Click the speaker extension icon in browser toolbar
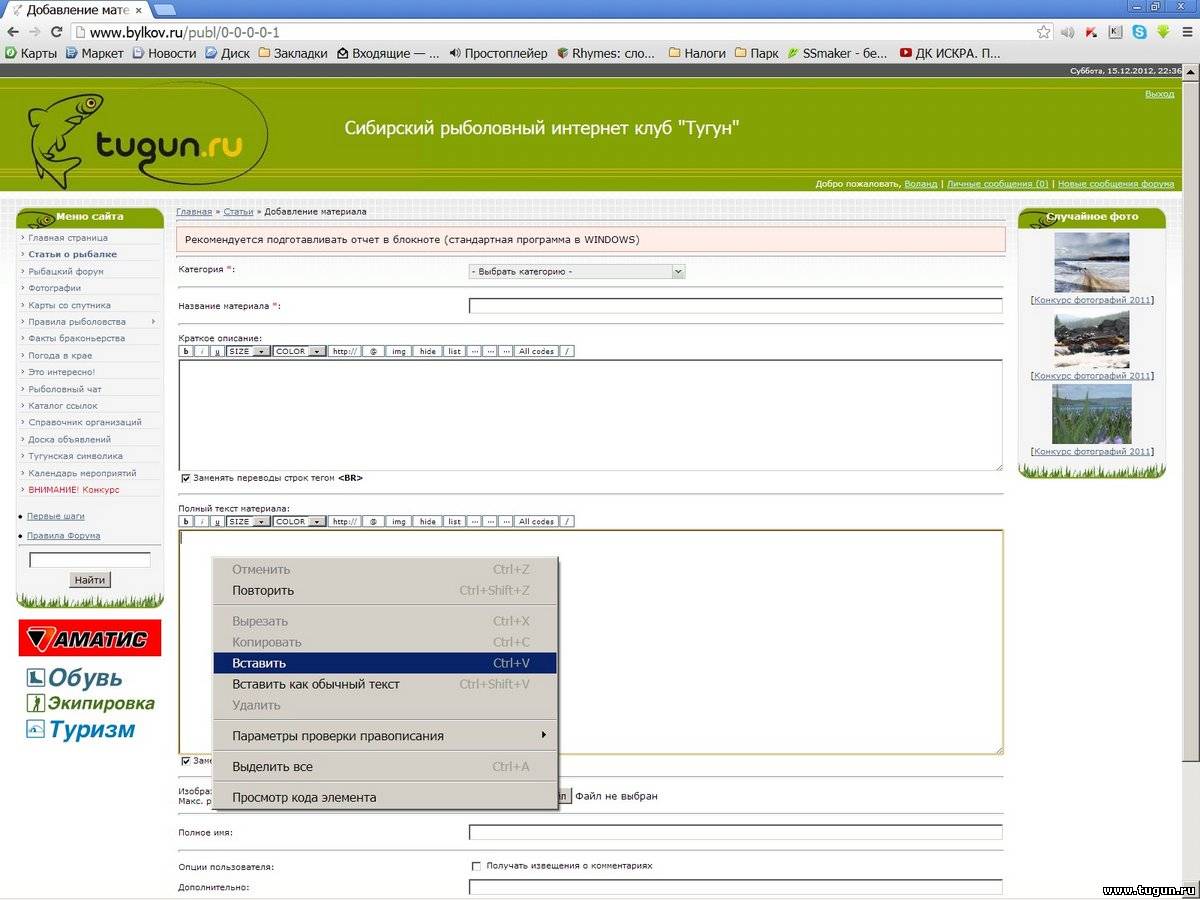The width and height of the screenshot is (1200, 900). 1068,32
